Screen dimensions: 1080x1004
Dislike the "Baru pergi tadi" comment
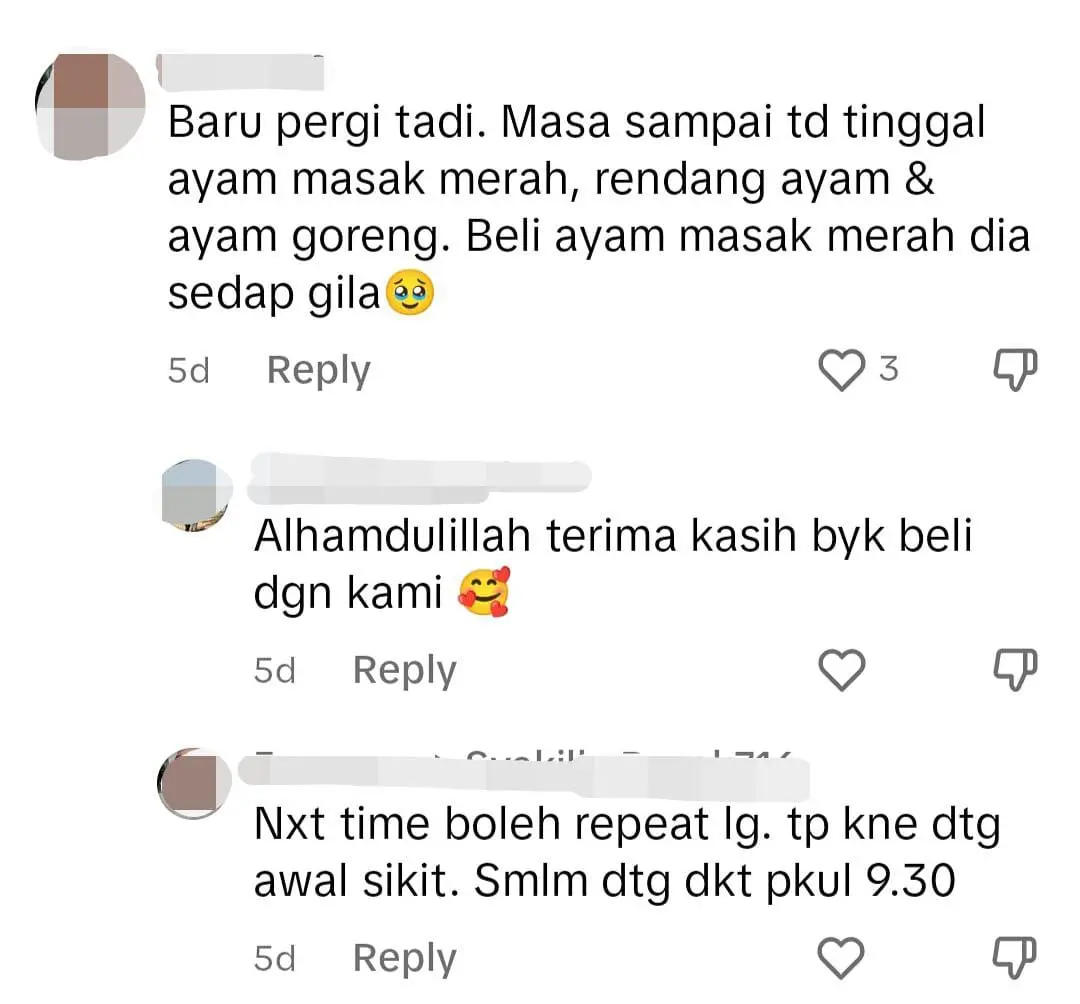tap(1015, 370)
